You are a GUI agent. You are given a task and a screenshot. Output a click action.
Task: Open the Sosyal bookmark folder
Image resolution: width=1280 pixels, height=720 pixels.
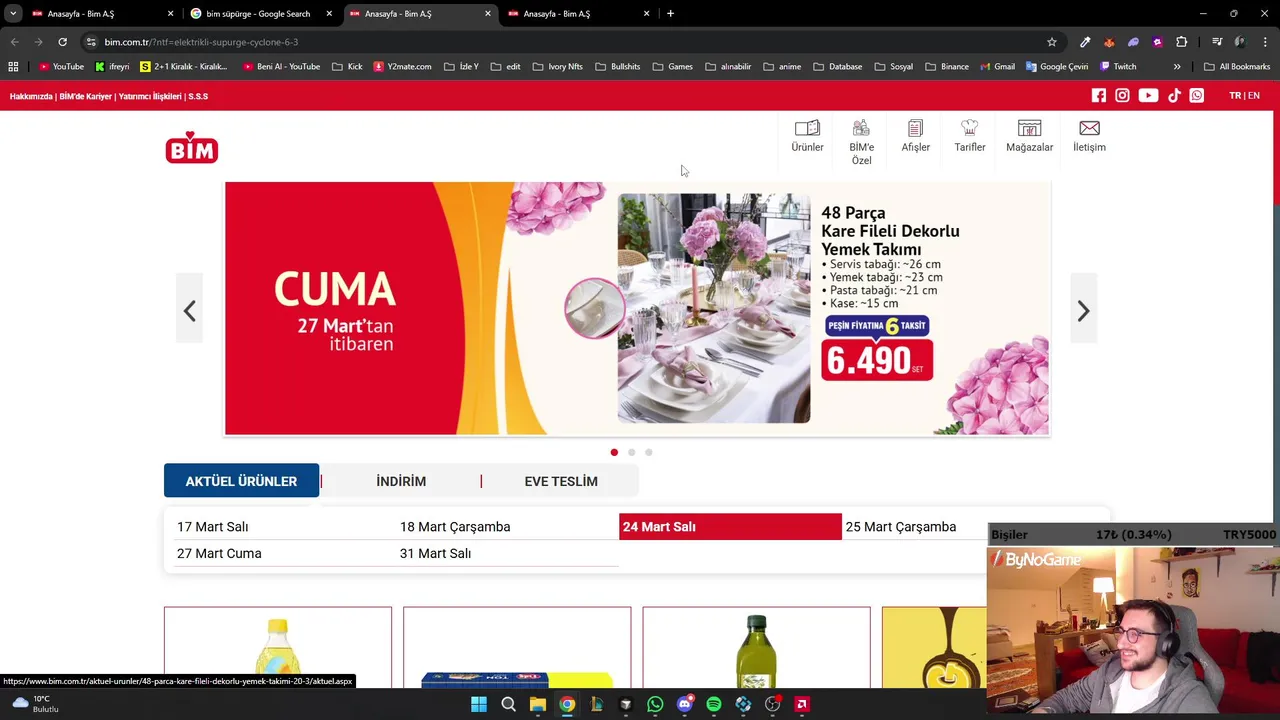(894, 66)
